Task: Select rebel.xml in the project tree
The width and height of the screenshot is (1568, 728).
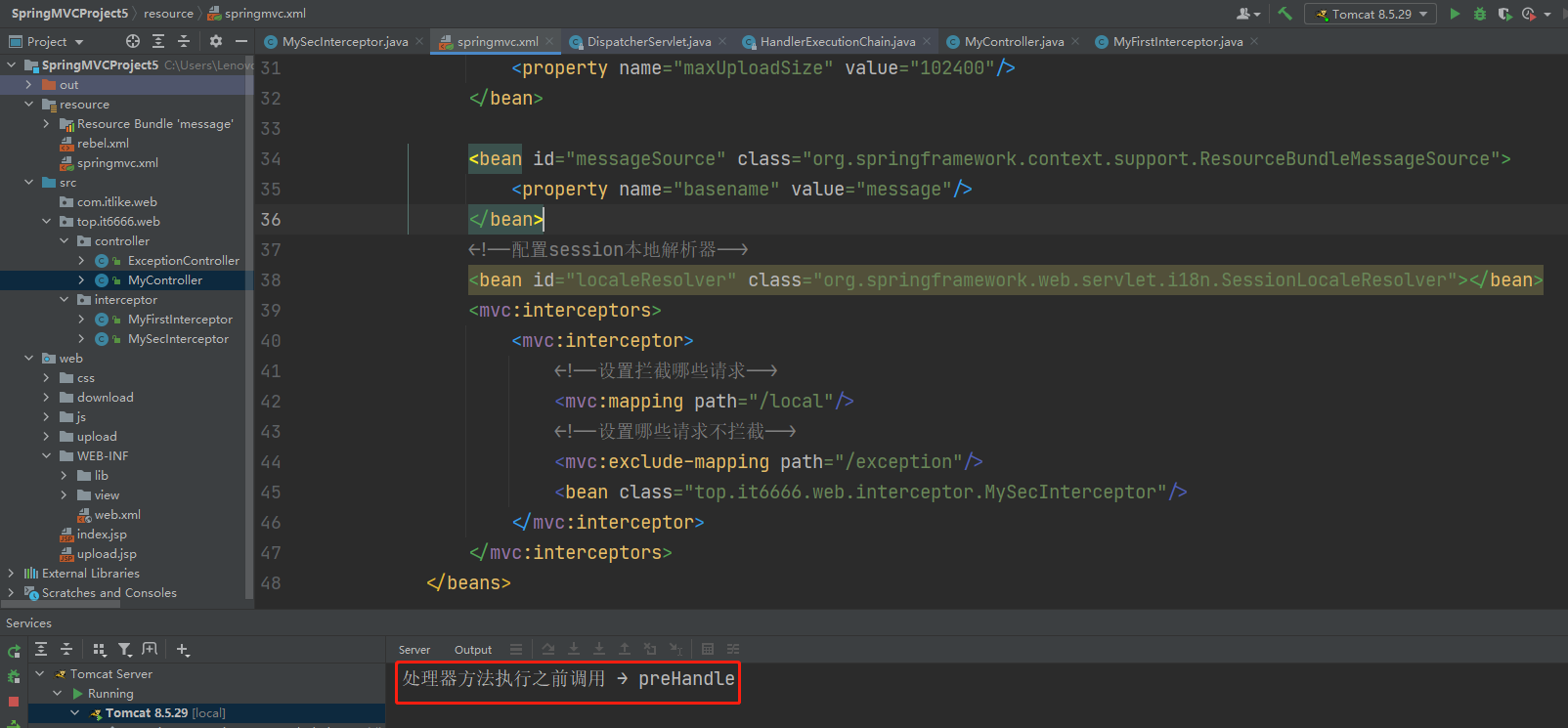Action: tap(103, 144)
